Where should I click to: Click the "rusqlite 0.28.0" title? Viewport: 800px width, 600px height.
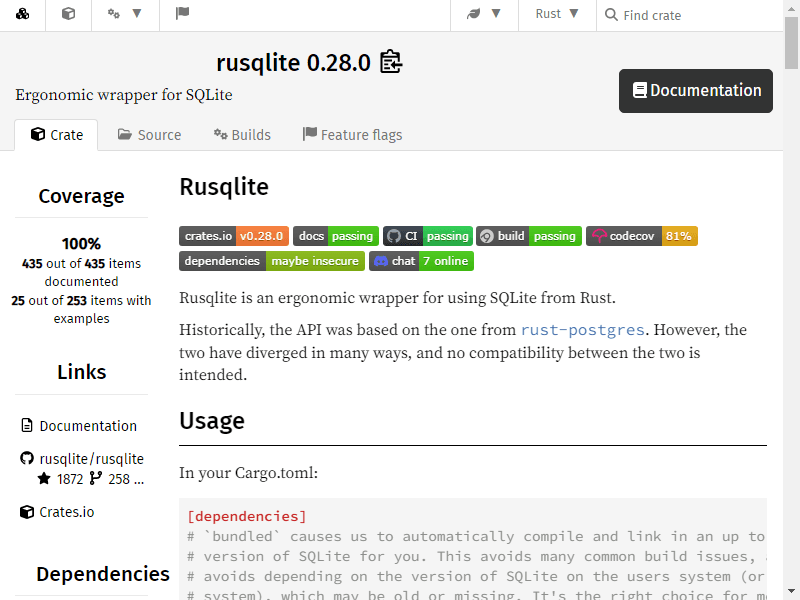(x=293, y=63)
